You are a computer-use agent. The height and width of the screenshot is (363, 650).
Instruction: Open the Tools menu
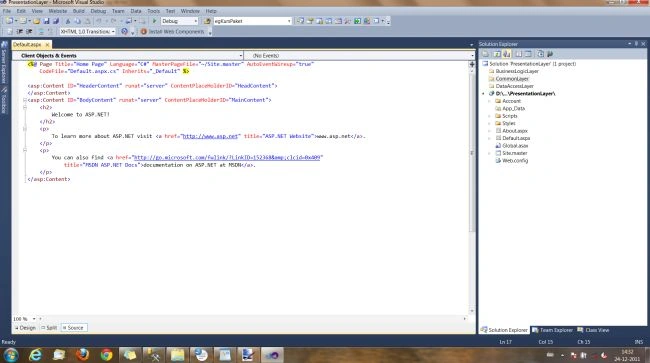(x=153, y=11)
